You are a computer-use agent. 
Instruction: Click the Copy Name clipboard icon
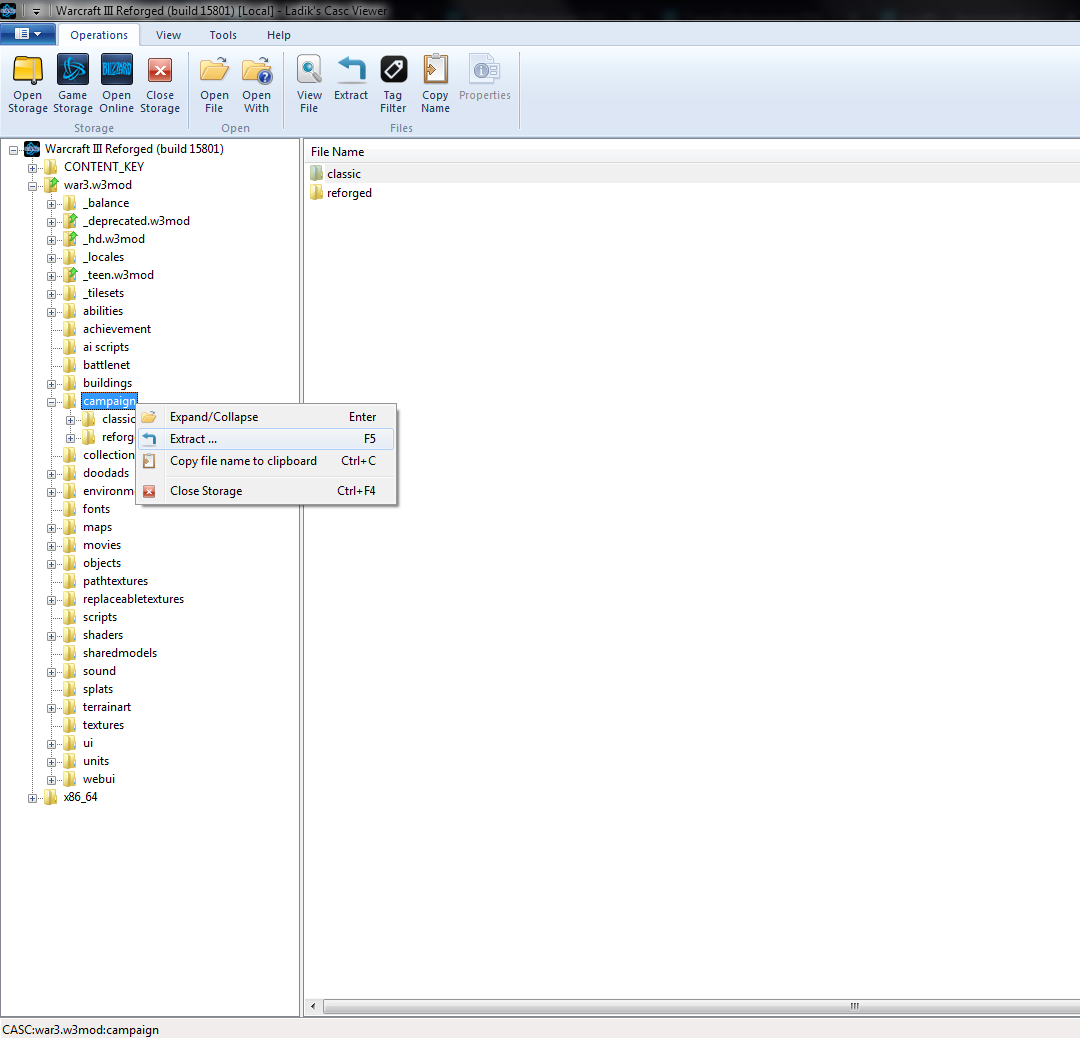[435, 83]
